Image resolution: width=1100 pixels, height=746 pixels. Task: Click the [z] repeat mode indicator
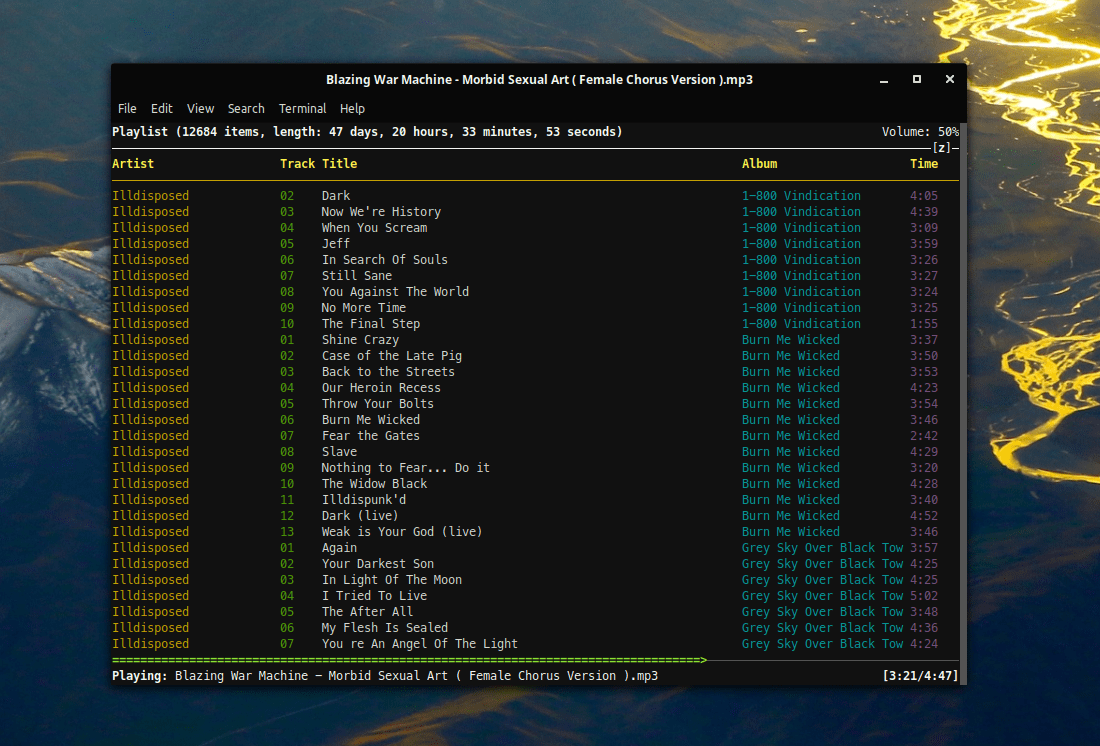pos(941,147)
